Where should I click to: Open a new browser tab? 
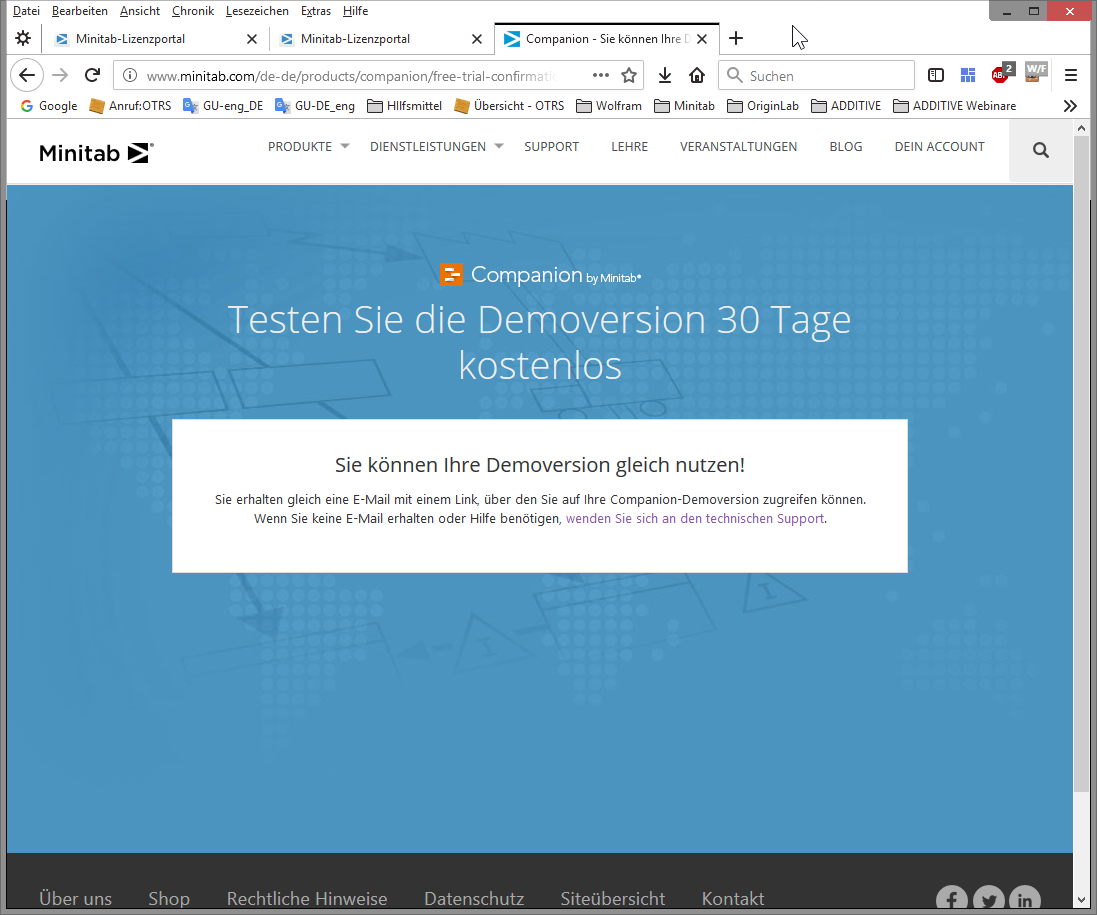[736, 38]
